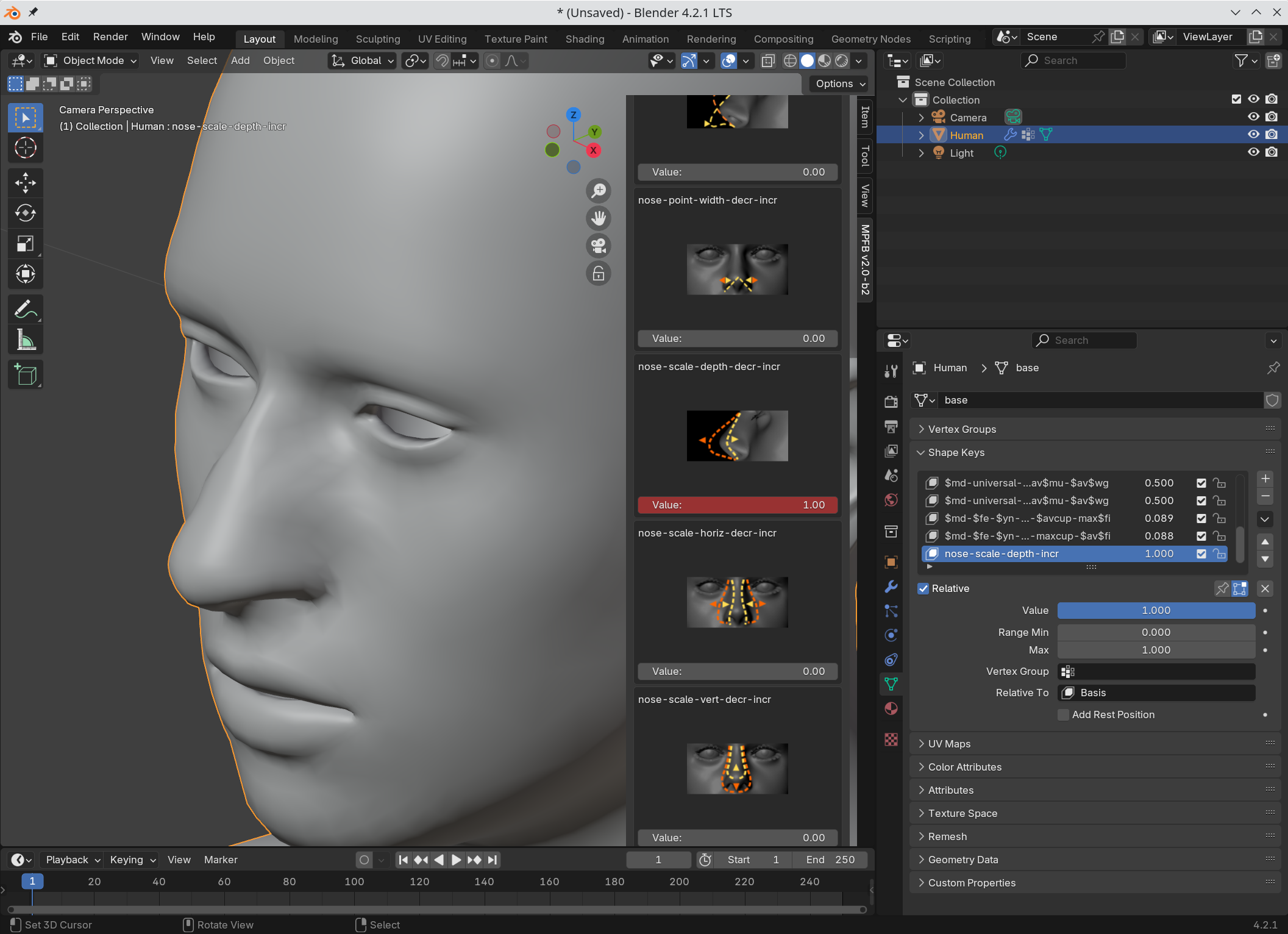Enable the Add Rest Position checkbox
The image size is (1288, 934).
point(1063,715)
